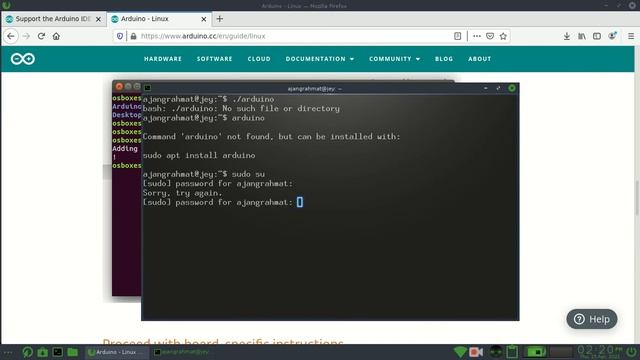Click the power button in taskbar
640x360 pixels.
click(632, 352)
